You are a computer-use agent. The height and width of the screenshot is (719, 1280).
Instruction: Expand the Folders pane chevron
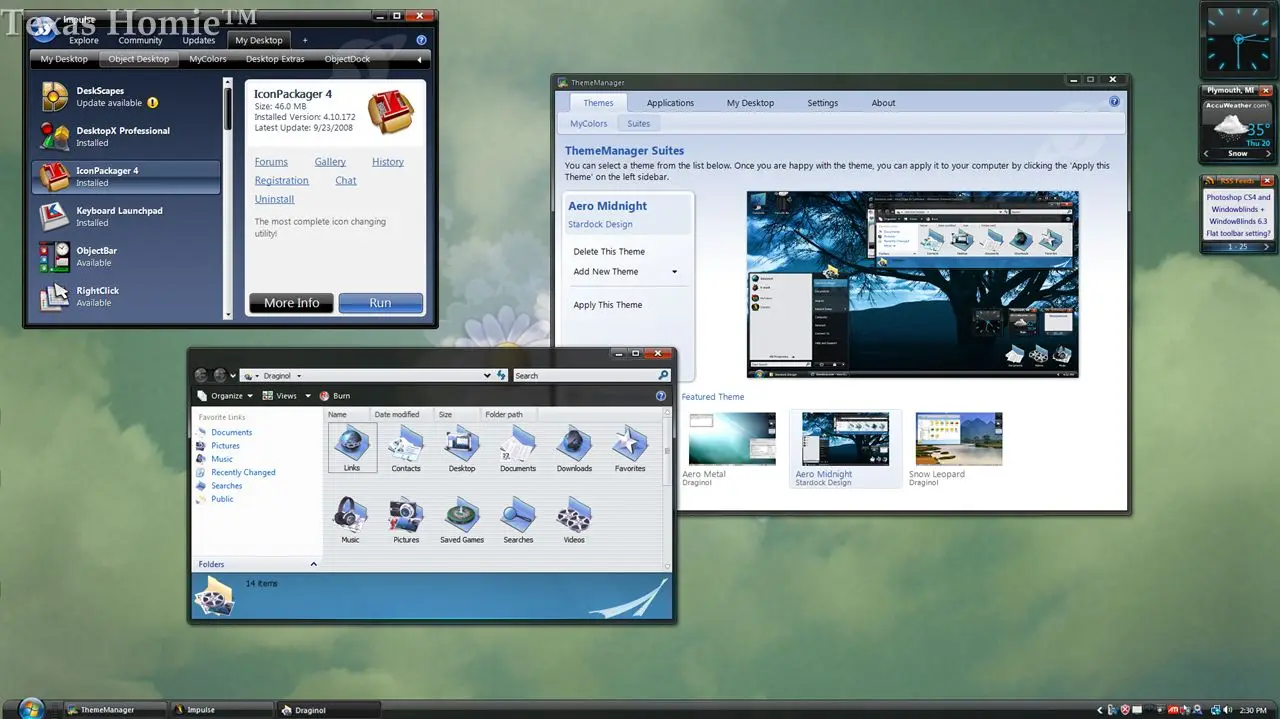click(x=313, y=564)
